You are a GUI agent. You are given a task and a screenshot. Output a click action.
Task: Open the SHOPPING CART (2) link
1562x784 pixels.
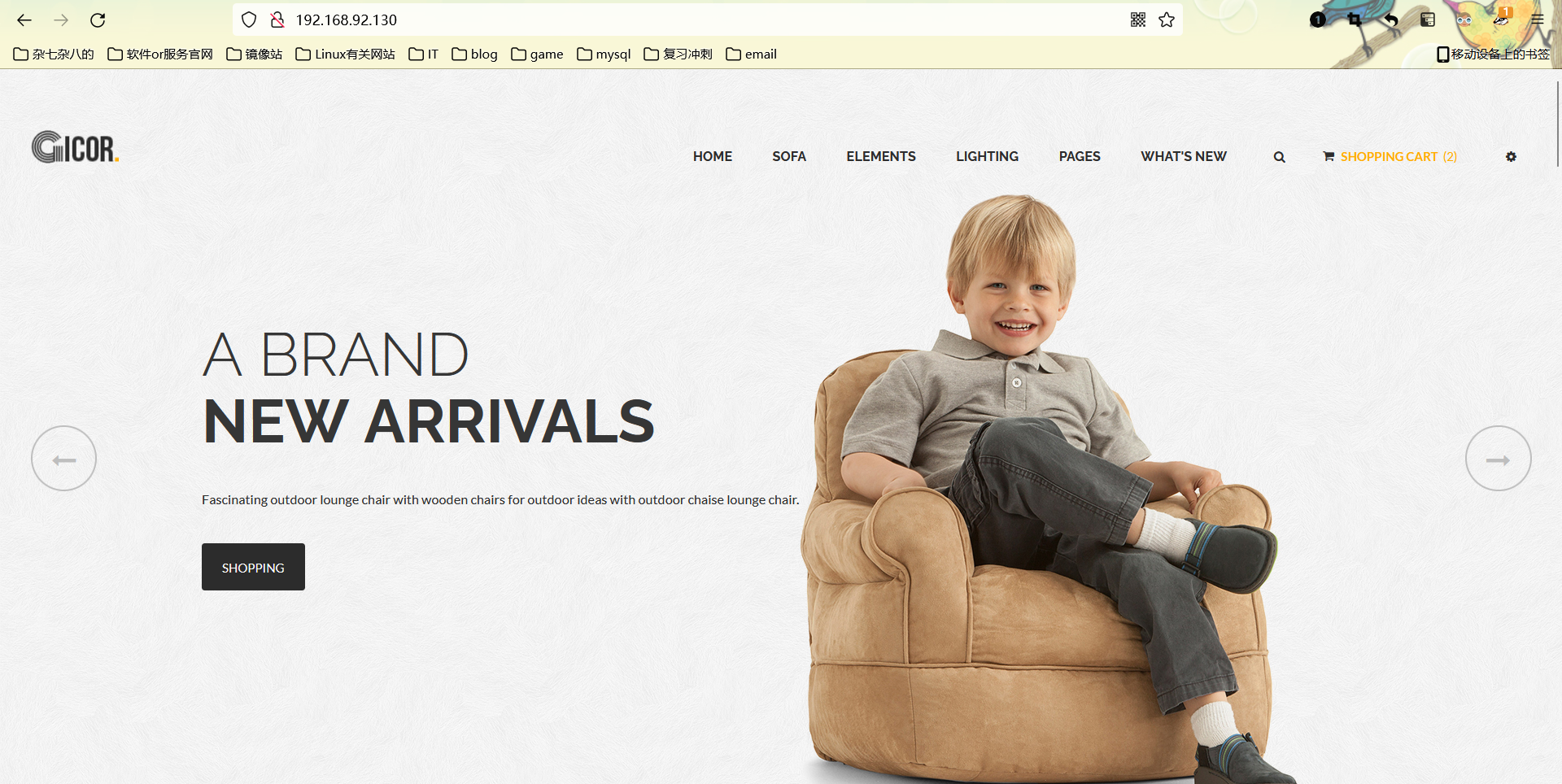coord(1390,156)
